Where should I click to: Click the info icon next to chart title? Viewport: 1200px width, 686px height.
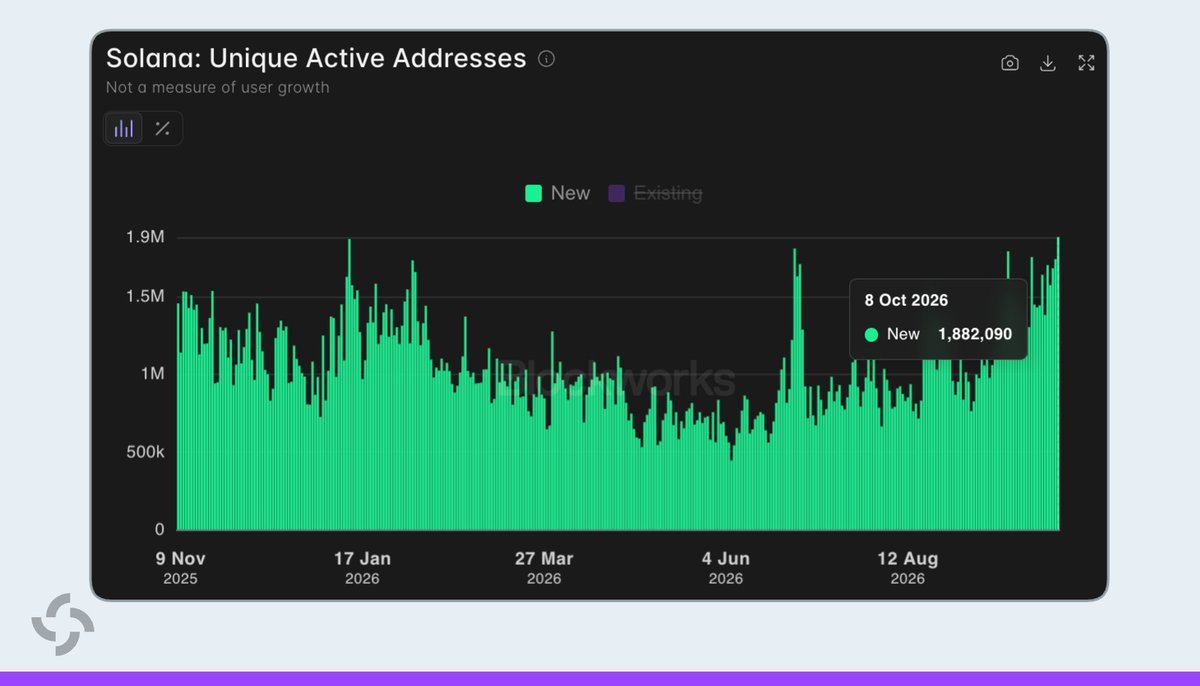point(546,59)
